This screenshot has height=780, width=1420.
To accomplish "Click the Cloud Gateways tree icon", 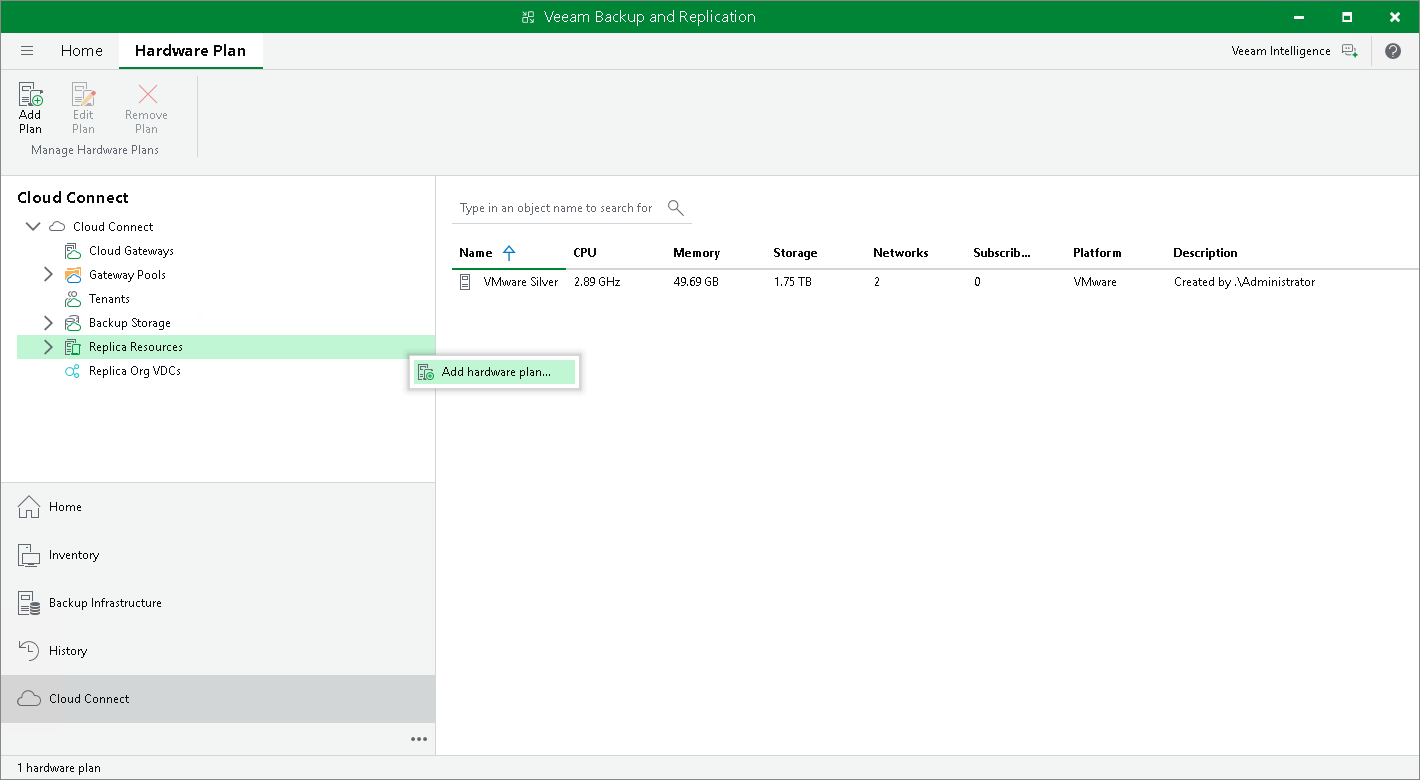I will pyautogui.click(x=72, y=251).
